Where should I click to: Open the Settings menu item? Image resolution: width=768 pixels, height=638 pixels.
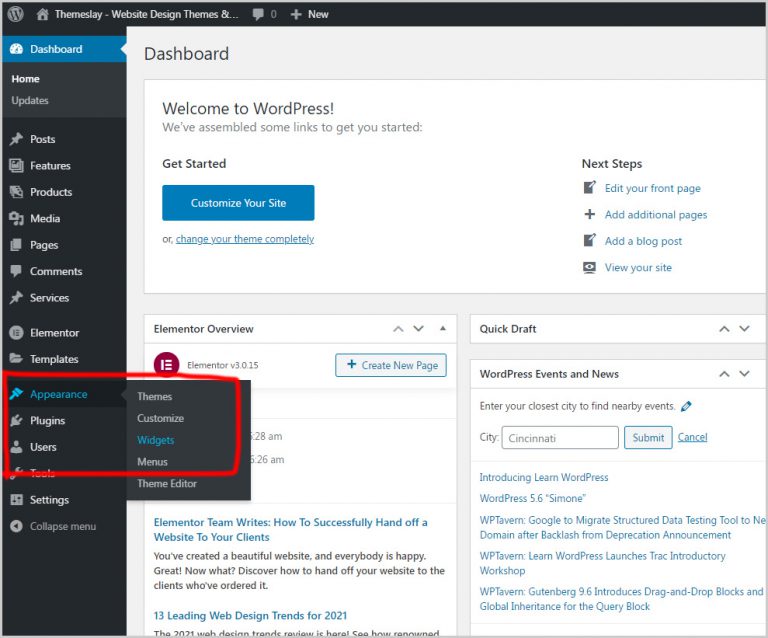[x=49, y=499]
